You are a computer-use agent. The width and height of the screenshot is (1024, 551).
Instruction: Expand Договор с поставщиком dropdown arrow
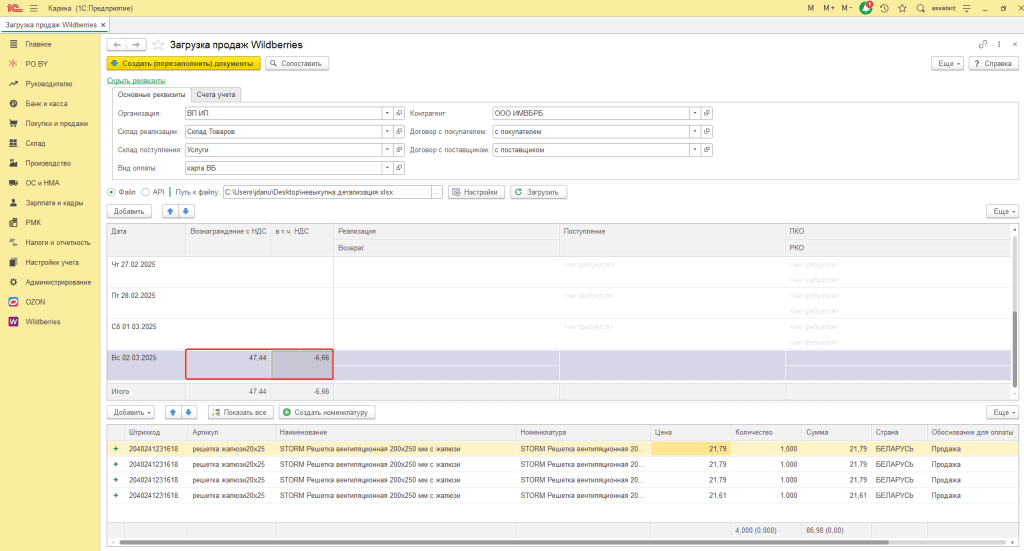[695, 150]
